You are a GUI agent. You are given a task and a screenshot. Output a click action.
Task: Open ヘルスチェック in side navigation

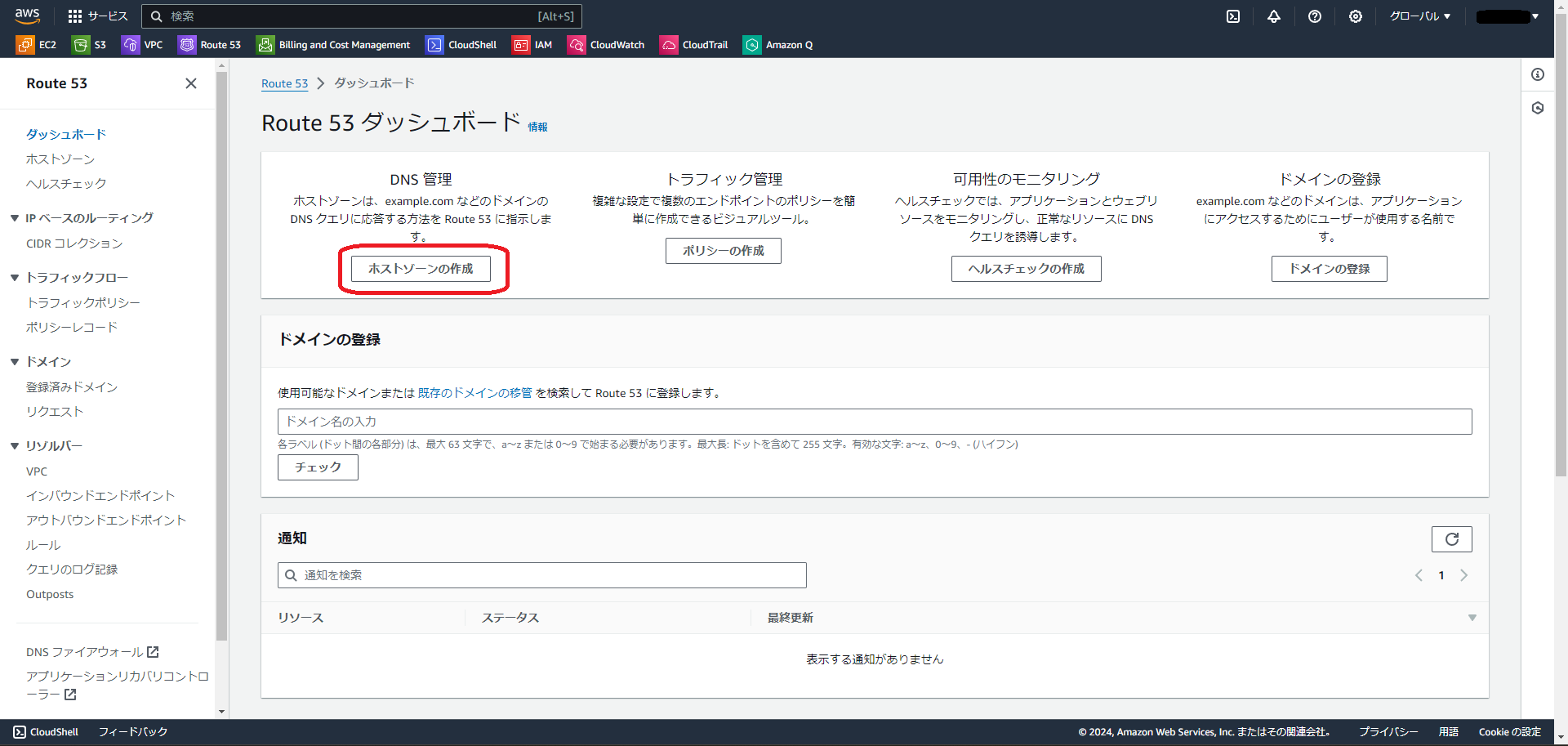click(66, 184)
